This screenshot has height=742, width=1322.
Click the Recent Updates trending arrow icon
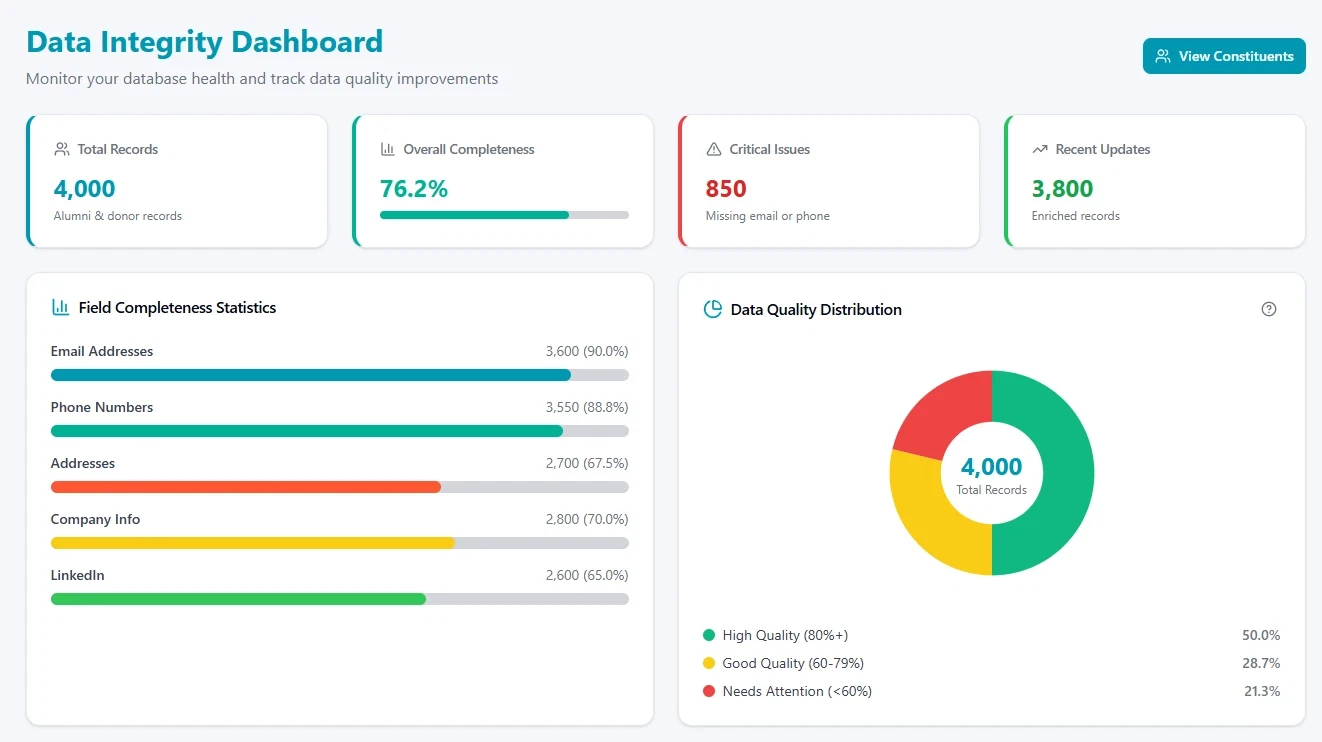(x=1039, y=149)
